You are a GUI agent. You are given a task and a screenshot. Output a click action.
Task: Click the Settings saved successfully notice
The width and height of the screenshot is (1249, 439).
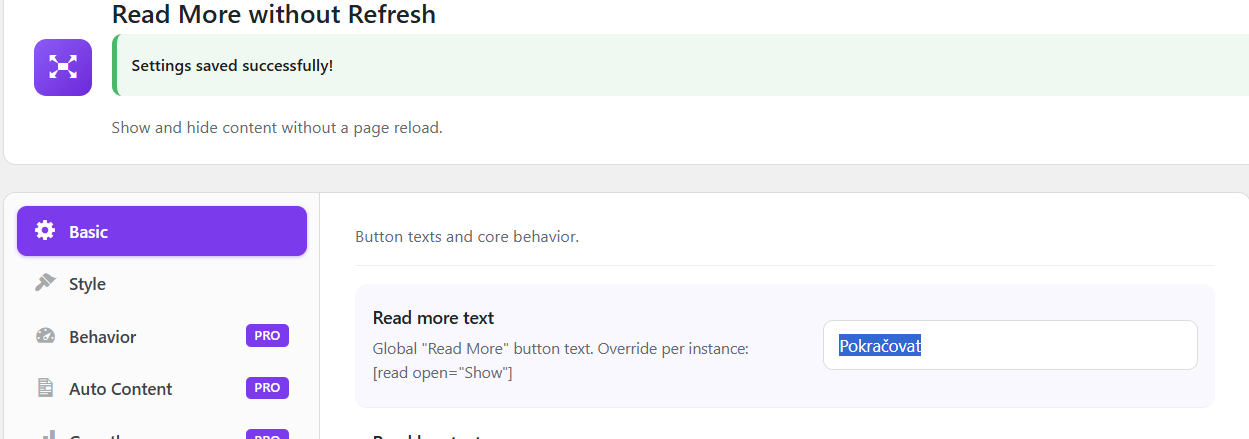680,65
